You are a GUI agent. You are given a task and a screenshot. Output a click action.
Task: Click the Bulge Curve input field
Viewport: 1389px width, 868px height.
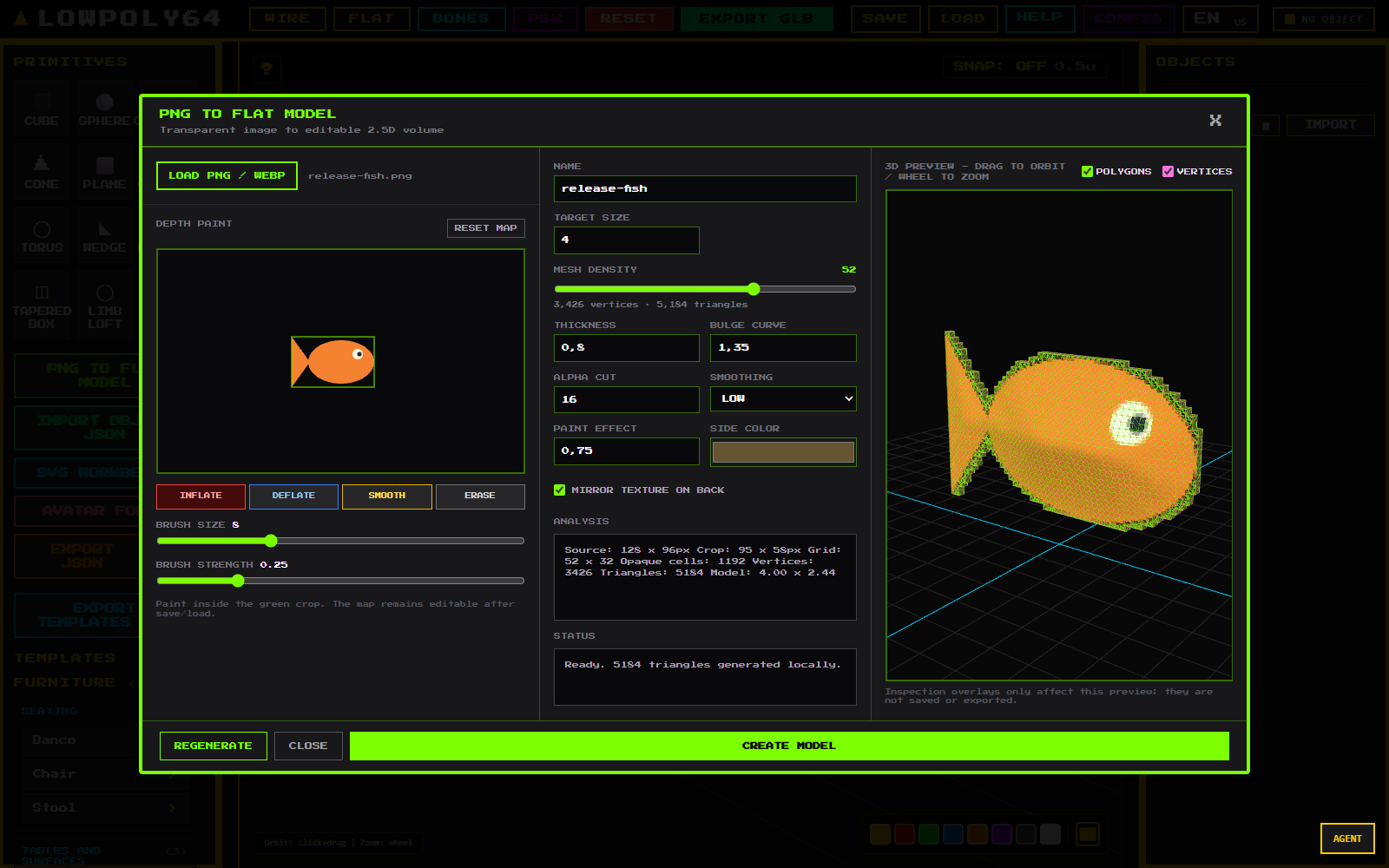[783, 347]
